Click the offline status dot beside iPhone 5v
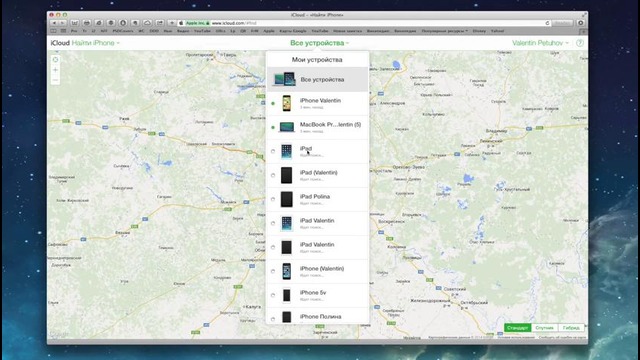 pos(273,295)
